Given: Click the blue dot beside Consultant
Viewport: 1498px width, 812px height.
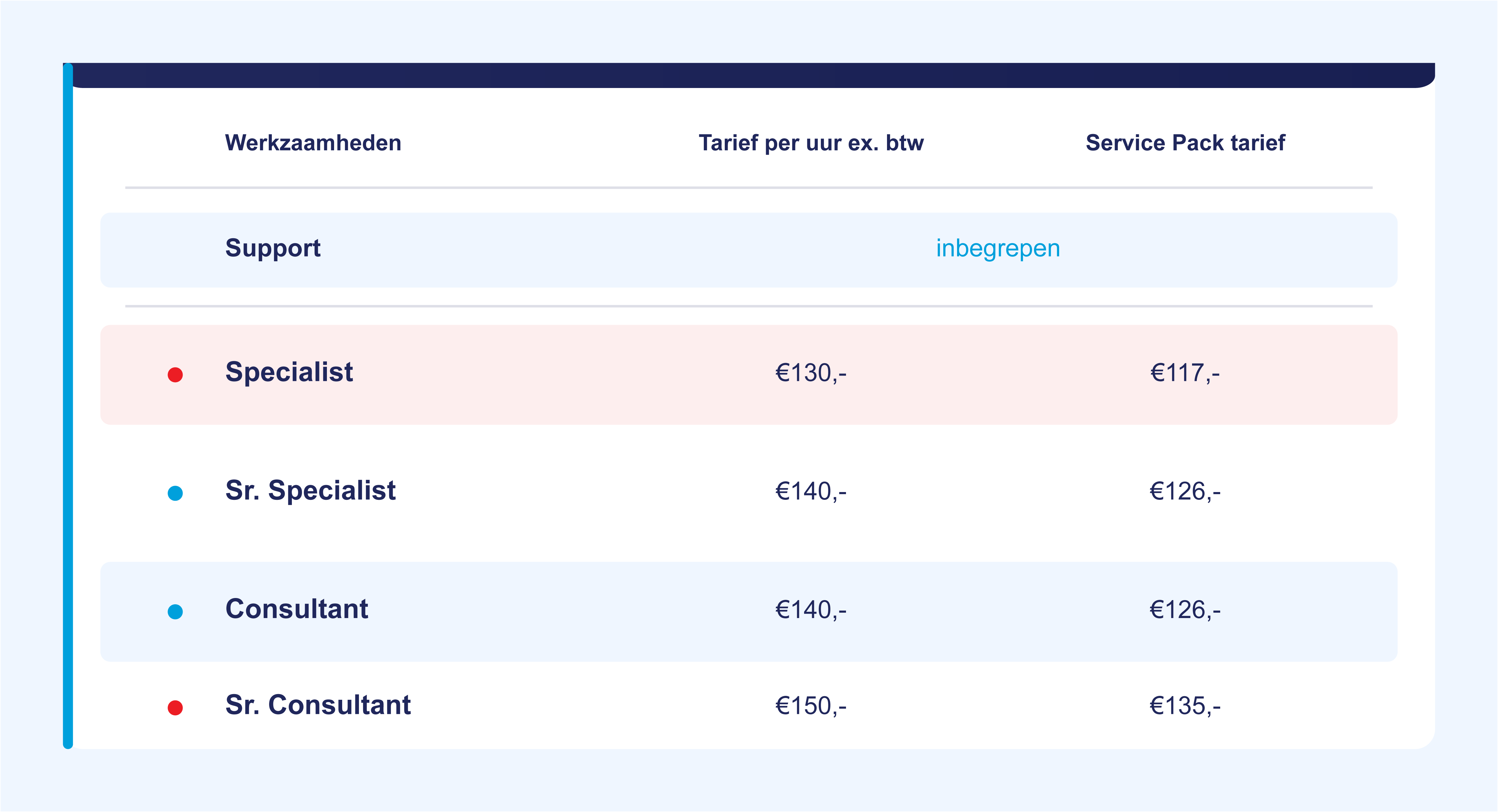Looking at the screenshot, I should [175, 612].
